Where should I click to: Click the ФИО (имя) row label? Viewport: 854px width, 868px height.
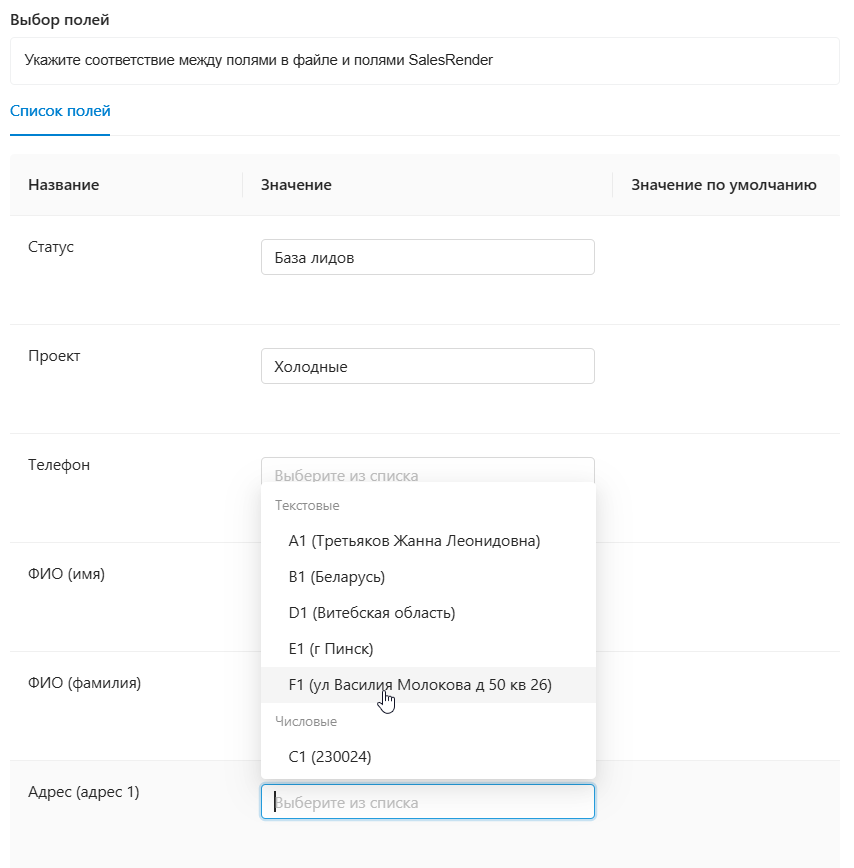coord(66,574)
